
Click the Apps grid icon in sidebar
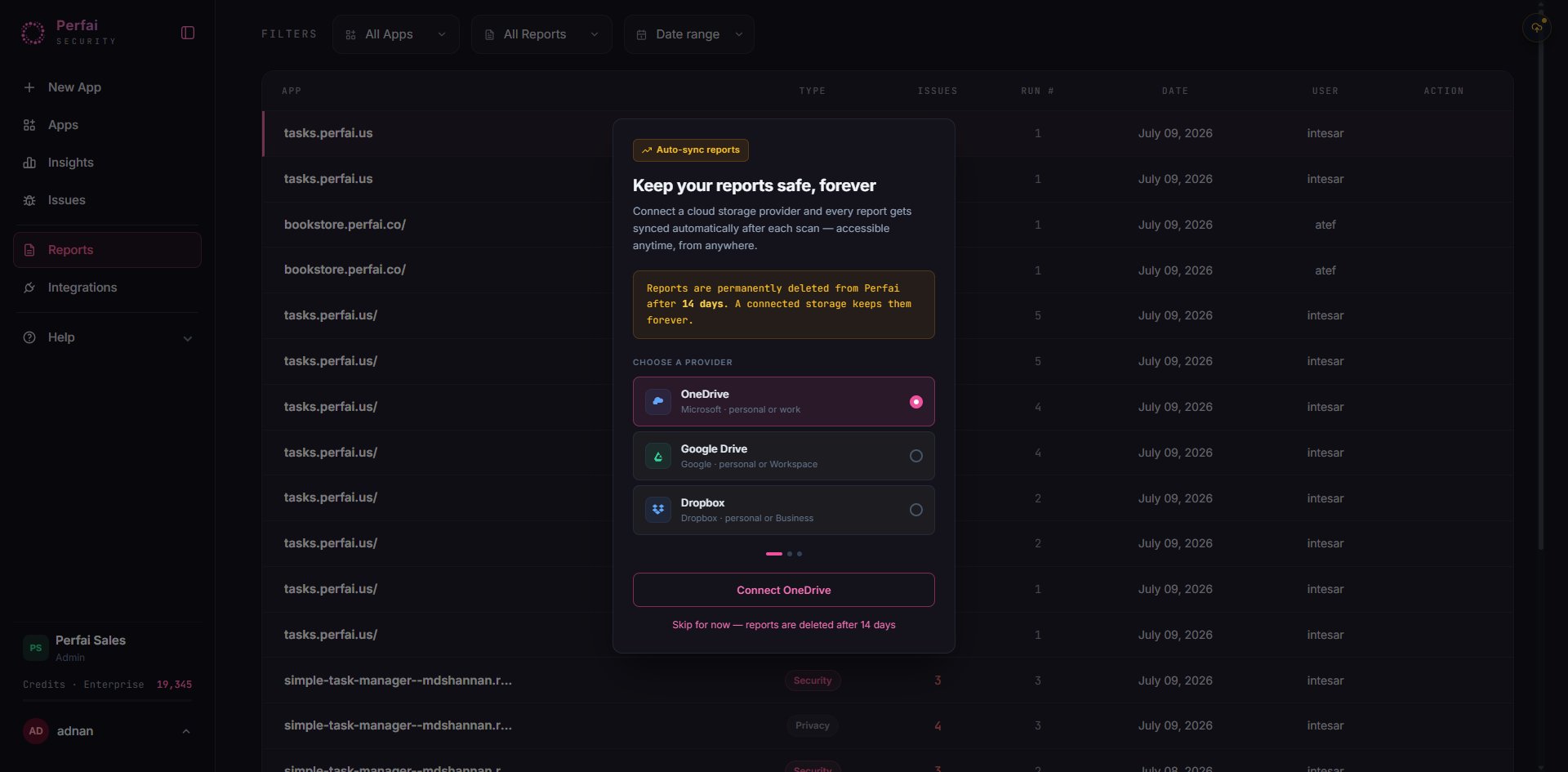(x=29, y=125)
